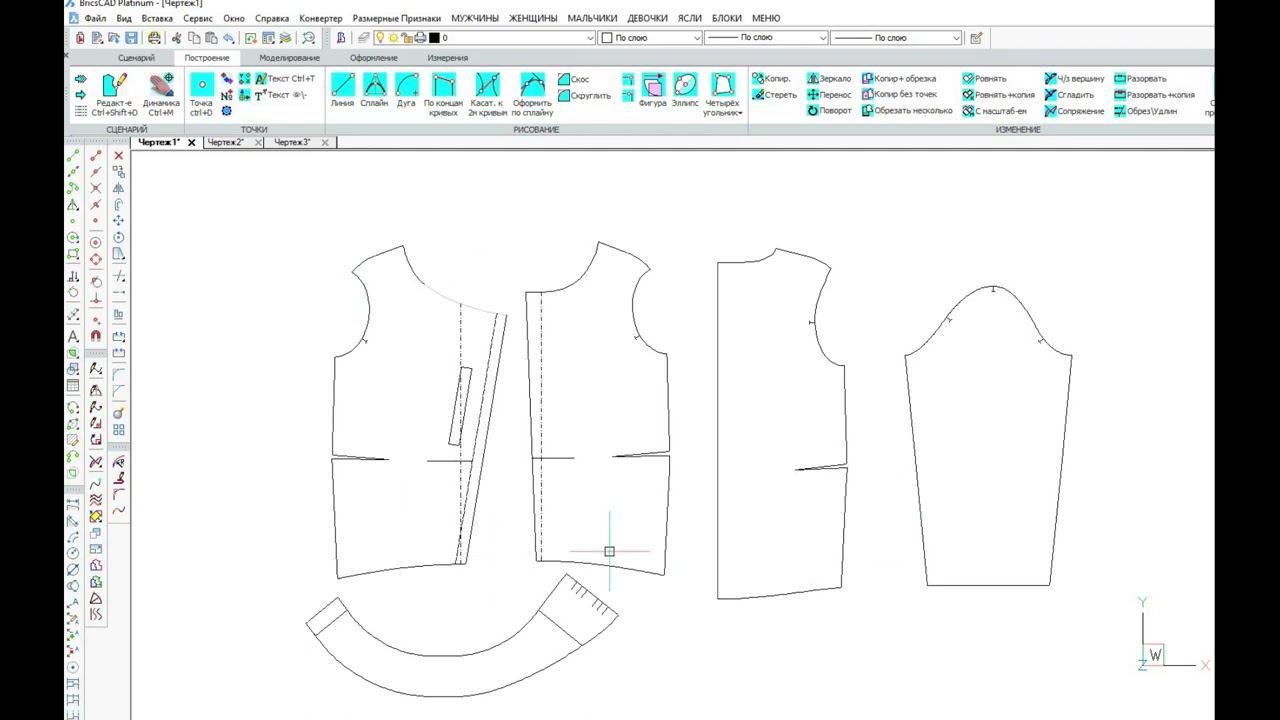This screenshot has height=720, width=1280.
Task: Open the Четырёхугольник tool dropdown
Action: 722,95
